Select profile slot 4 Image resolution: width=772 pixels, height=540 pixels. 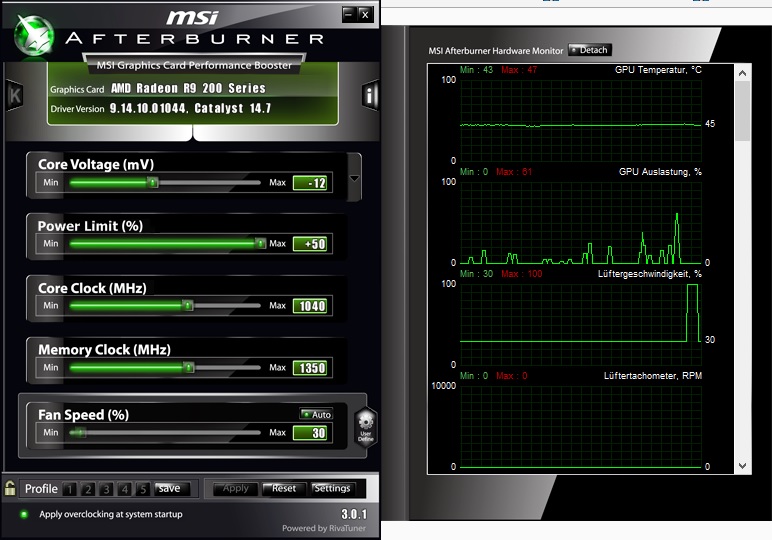[125, 489]
